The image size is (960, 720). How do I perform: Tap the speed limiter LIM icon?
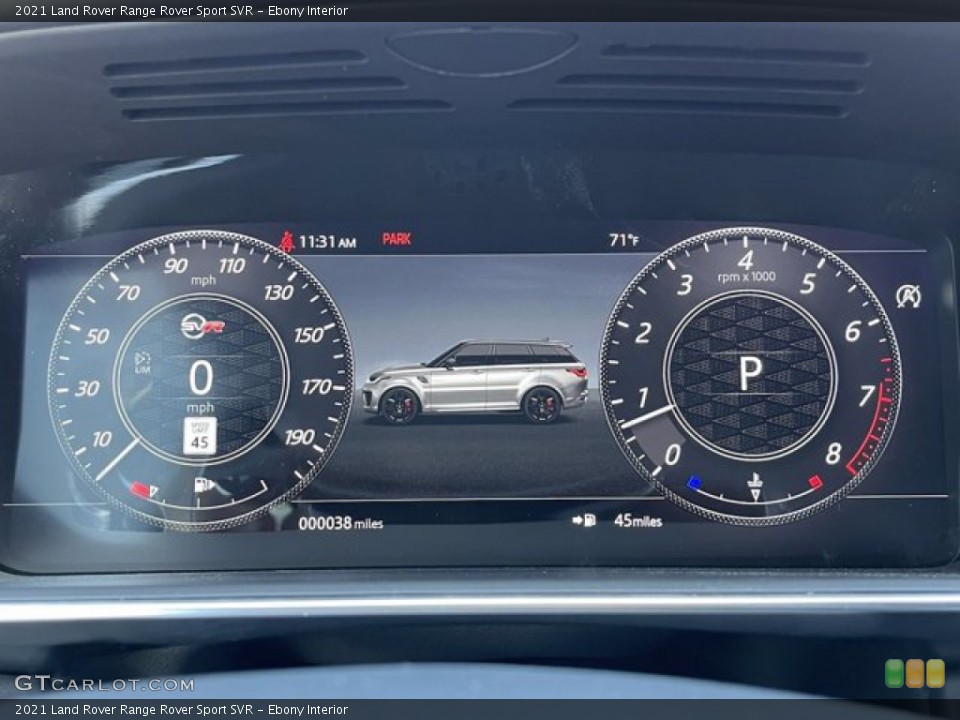pyautogui.click(x=142, y=362)
